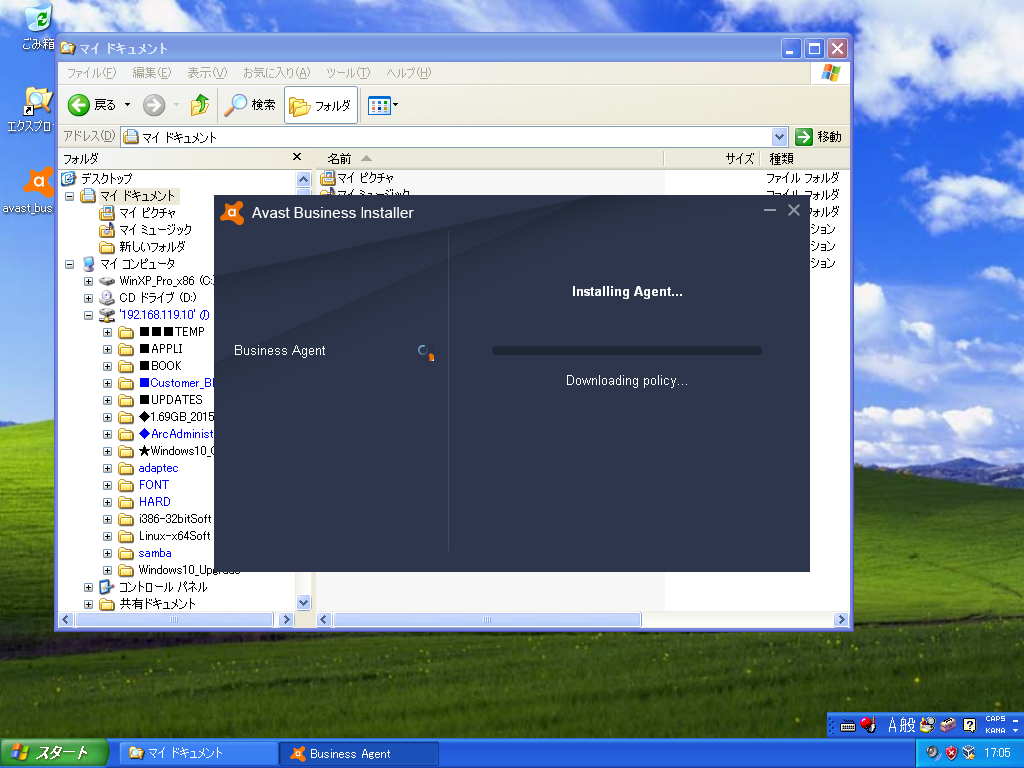Toggle the フォルダ folder pane button
The image size is (1024, 768).
[x=321, y=105]
